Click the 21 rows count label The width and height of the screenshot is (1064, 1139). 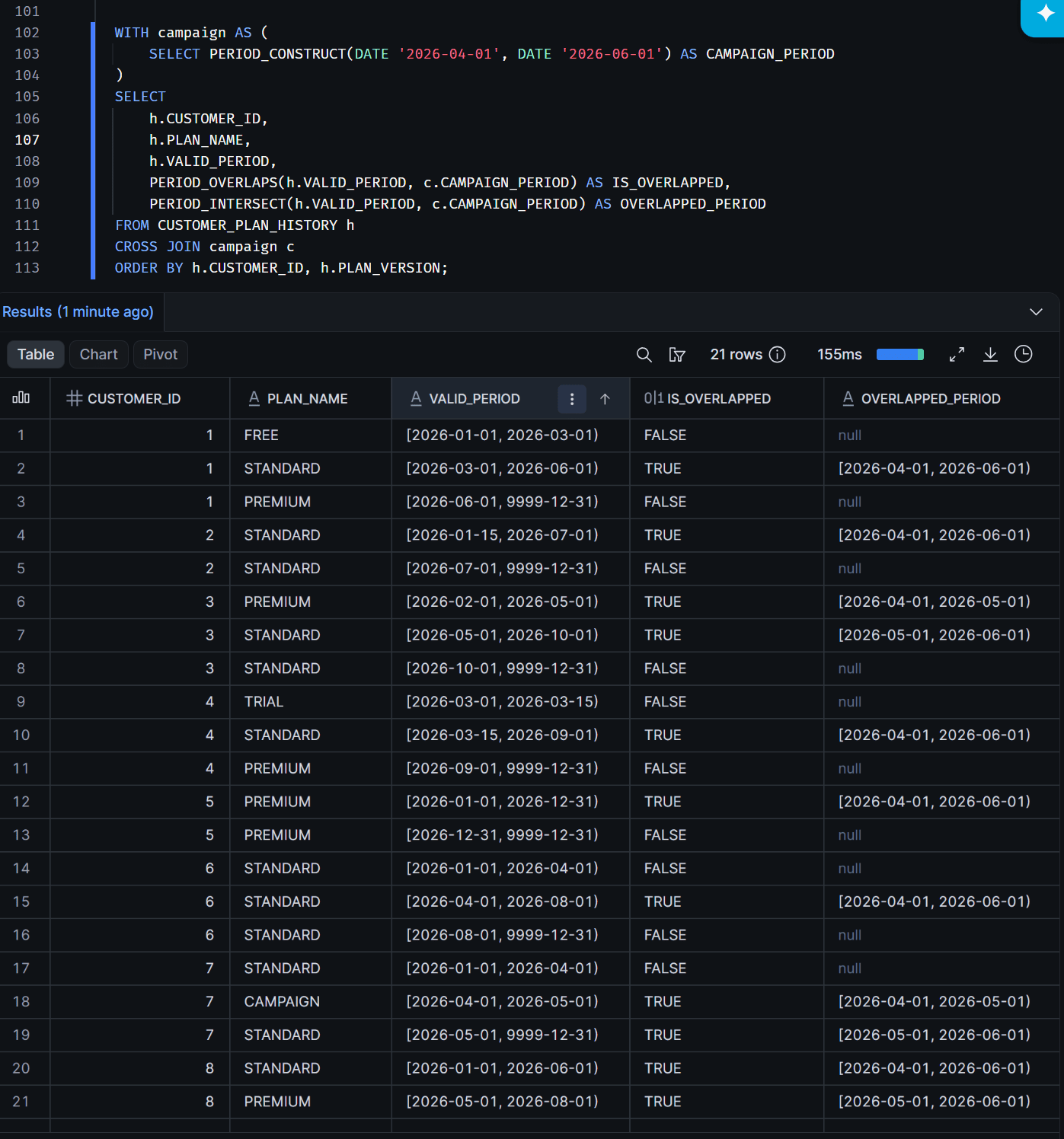(736, 355)
